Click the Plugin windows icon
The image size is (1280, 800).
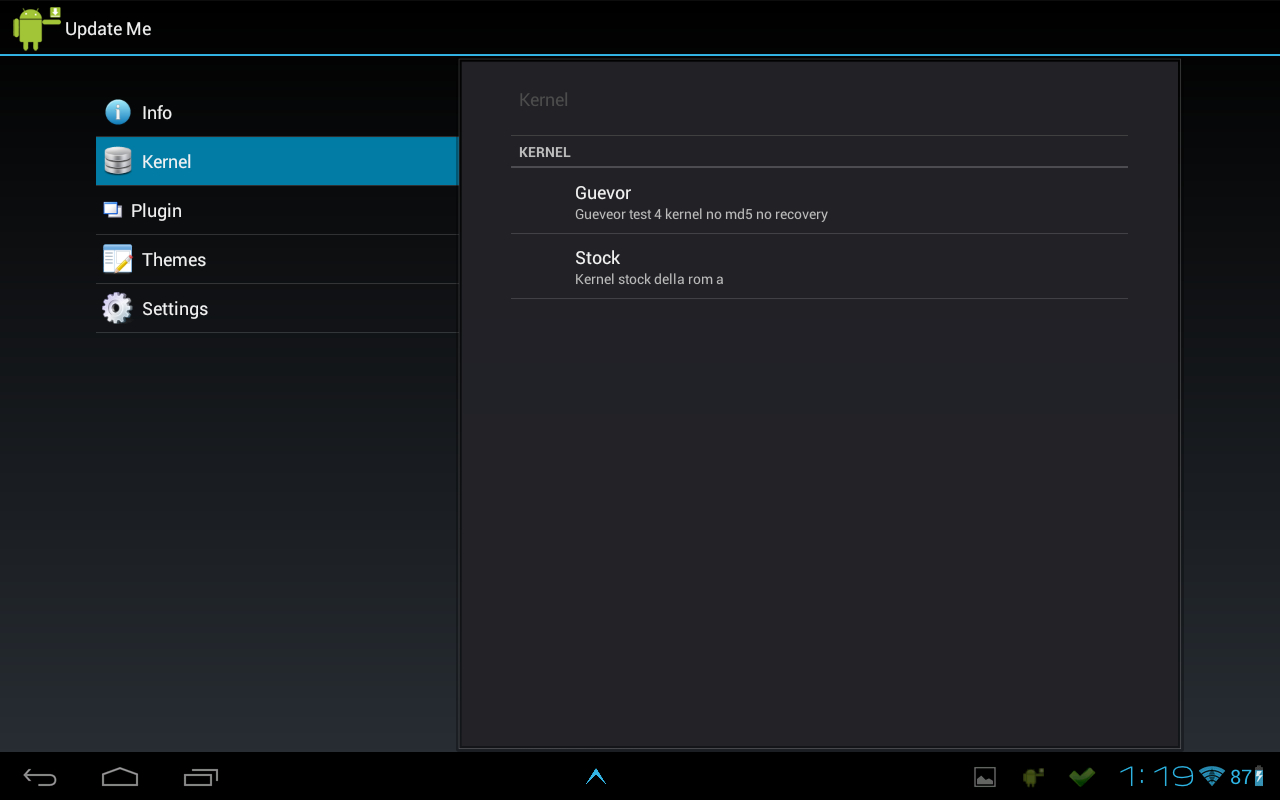coord(112,210)
